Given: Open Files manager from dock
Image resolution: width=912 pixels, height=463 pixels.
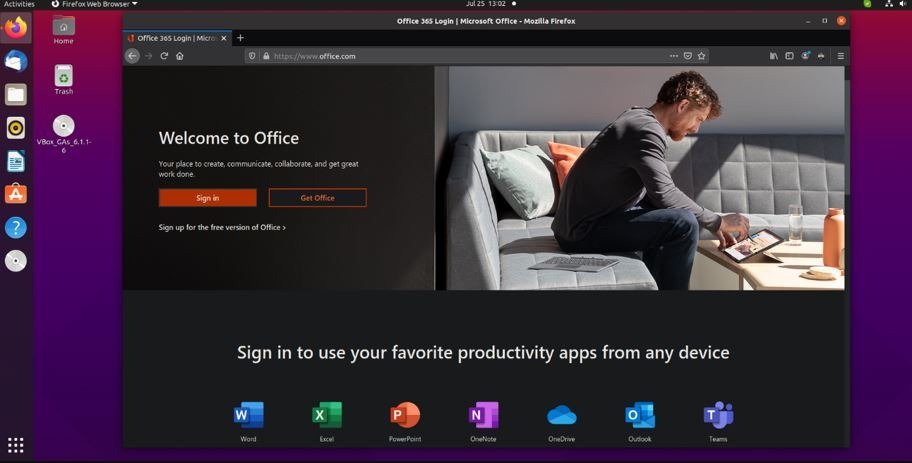Looking at the screenshot, I should pos(16,94).
